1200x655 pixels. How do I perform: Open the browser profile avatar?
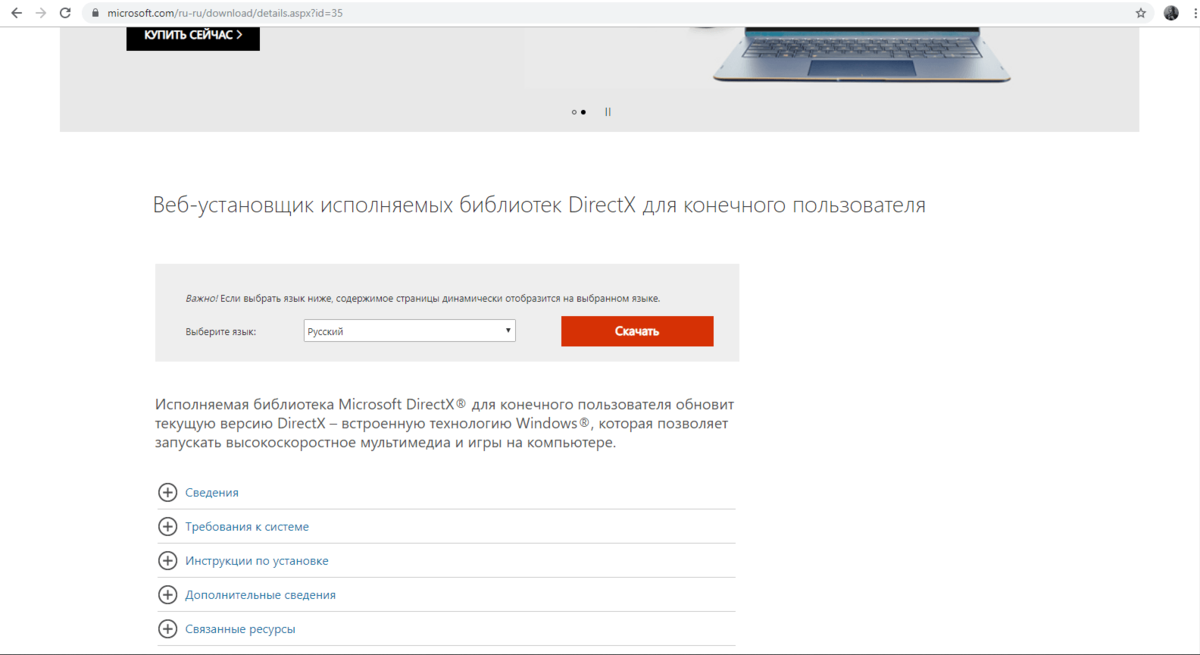[1170, 13]
